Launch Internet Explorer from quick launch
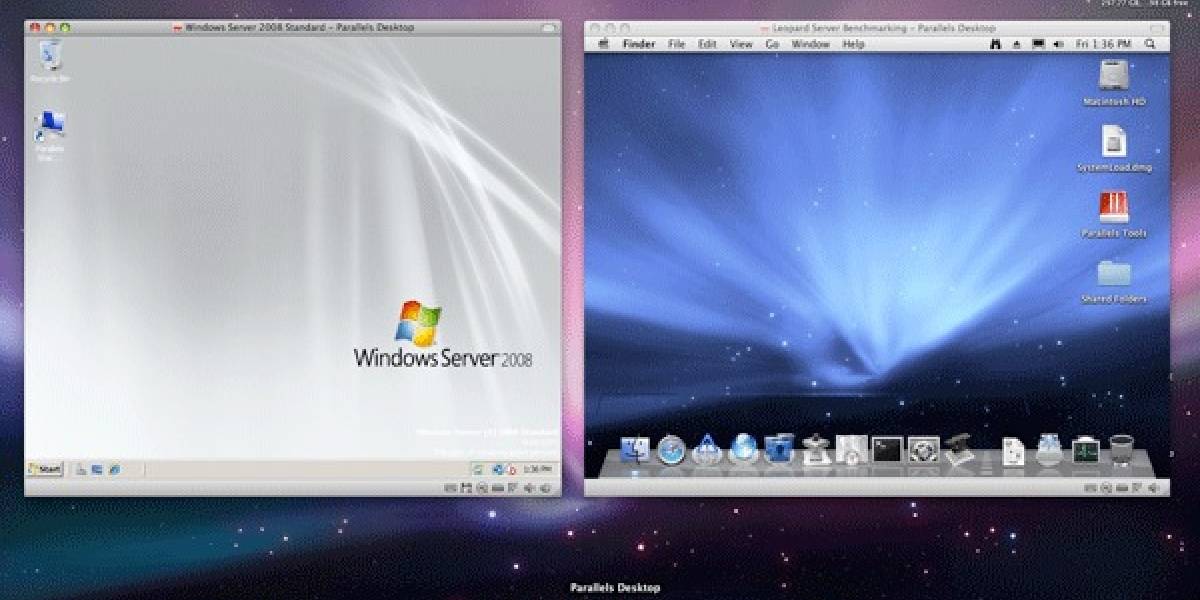Viewport: 1200px width, 600px height. pos(114,468)
